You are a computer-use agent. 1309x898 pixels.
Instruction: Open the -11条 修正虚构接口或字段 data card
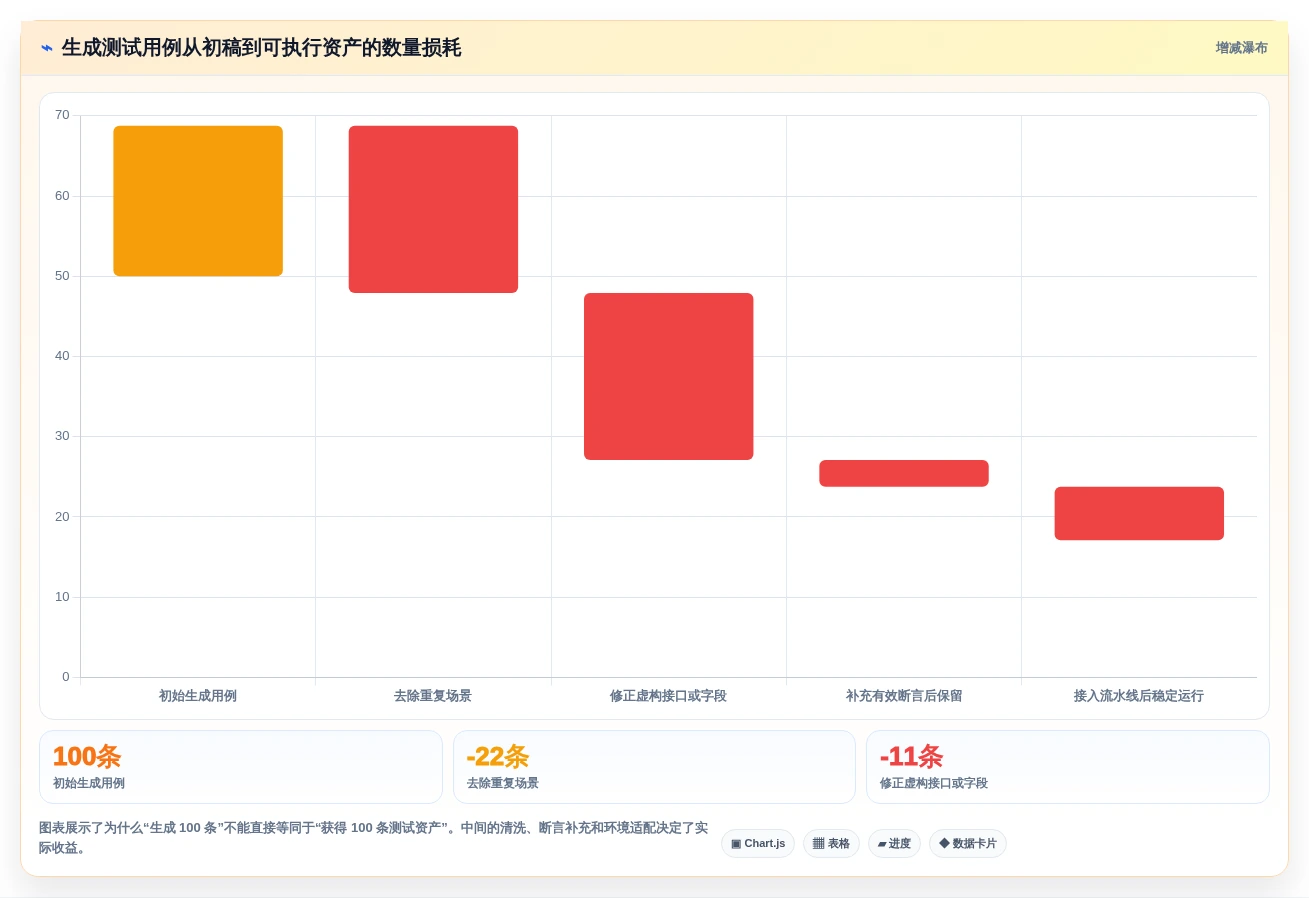click(x=1068, y=767)
